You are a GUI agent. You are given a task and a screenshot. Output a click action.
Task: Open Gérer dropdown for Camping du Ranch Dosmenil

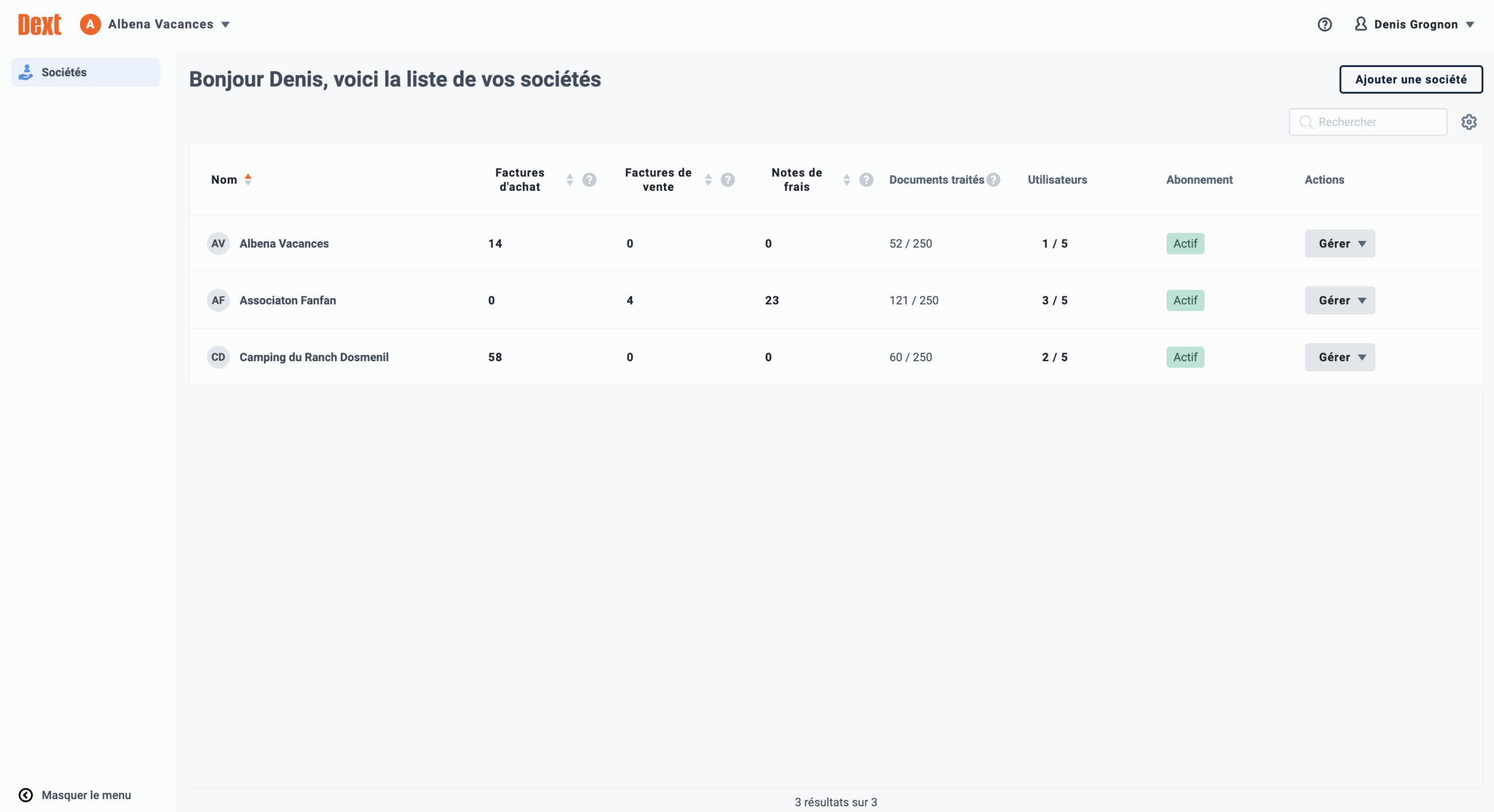pos(1340,357)
